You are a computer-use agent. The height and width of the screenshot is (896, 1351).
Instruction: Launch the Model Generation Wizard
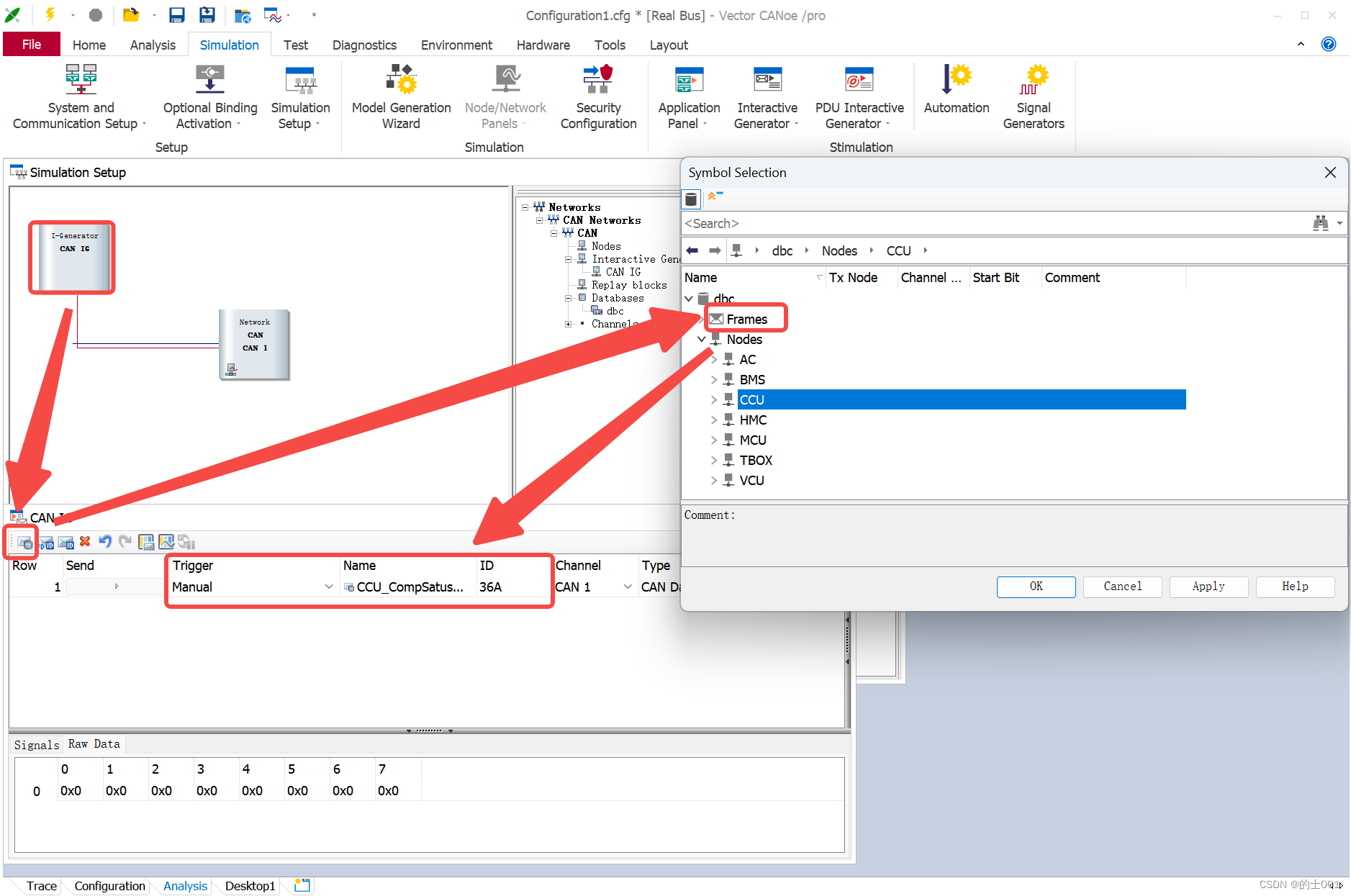[x=401, y=98]
